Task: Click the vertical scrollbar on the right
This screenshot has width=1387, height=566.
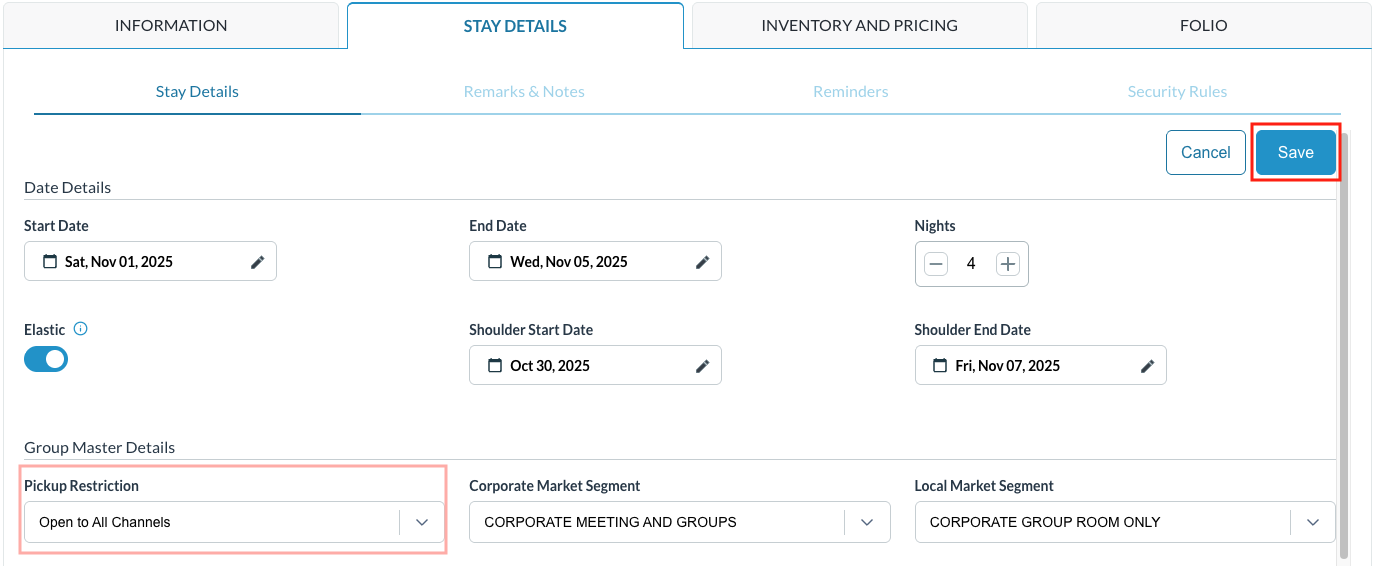Action: pos(1343,340)
